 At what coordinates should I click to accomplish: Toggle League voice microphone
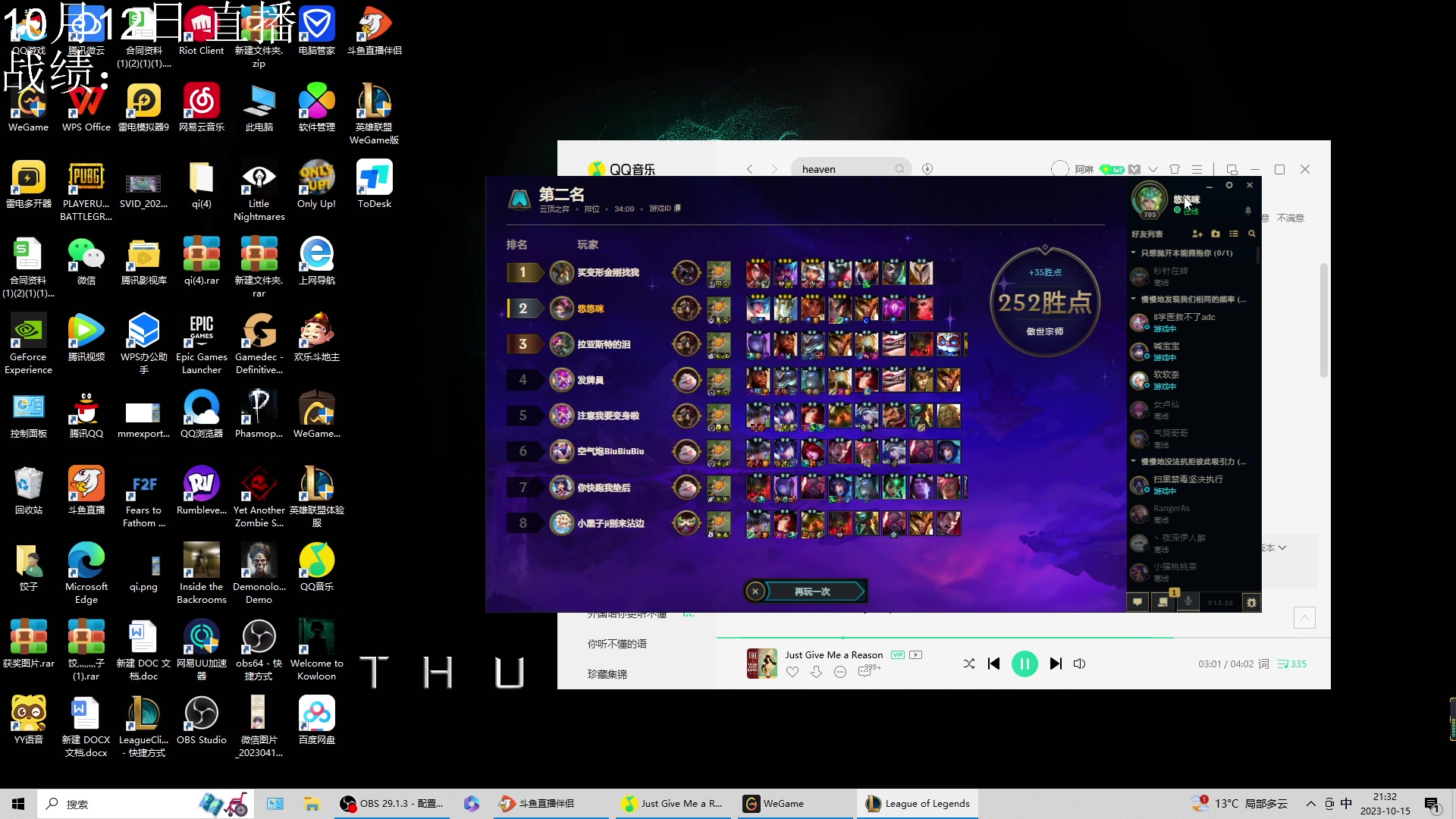[1188, 602]
